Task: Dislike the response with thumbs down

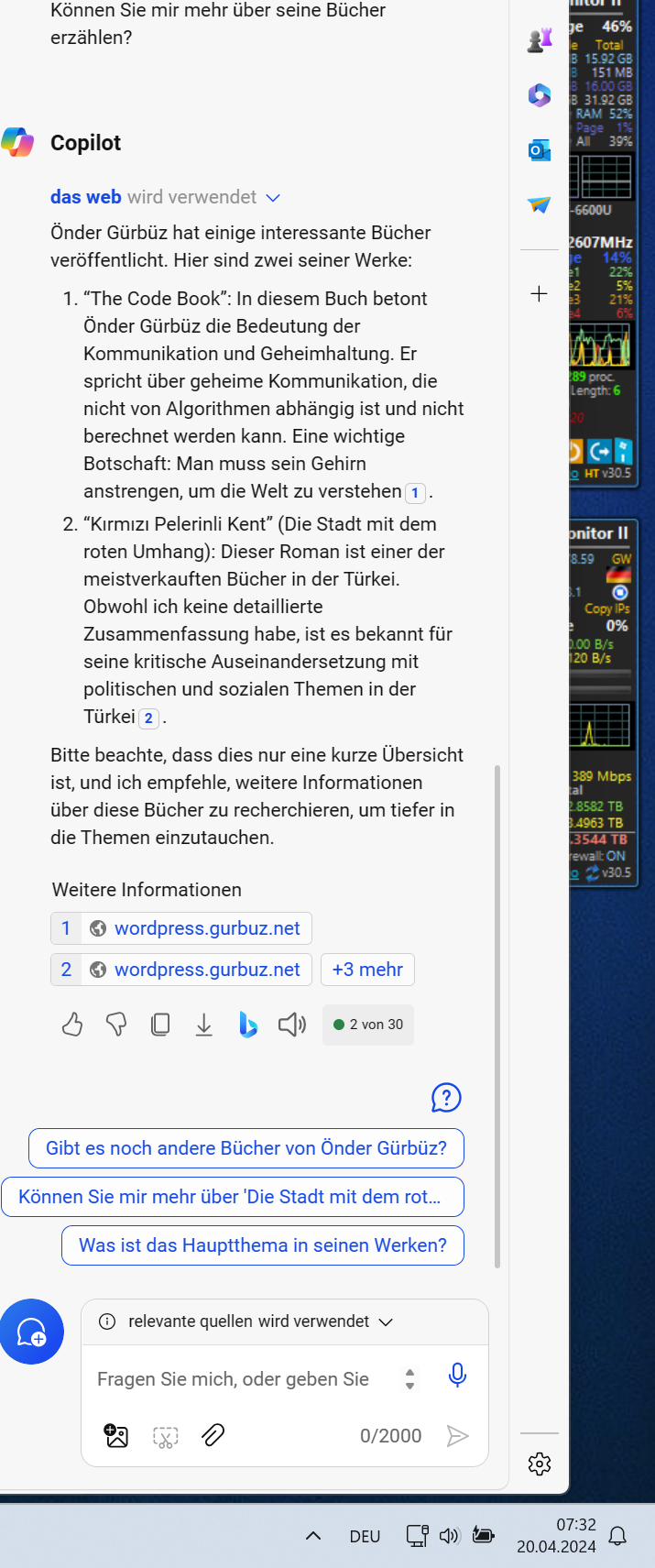Action: tap(116, 1025)
